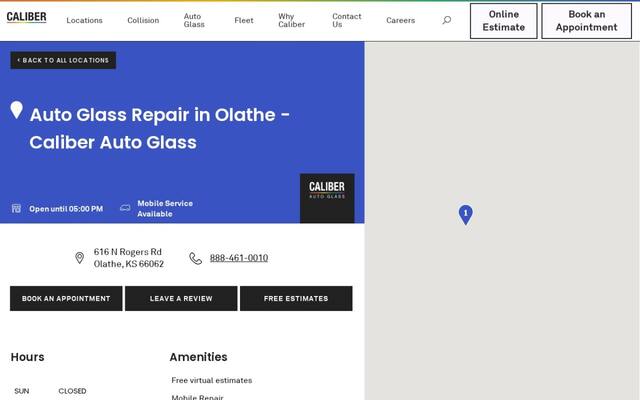Click the Caliber logo in header
This screenshot has width=640, height=400.
point(27,17)
